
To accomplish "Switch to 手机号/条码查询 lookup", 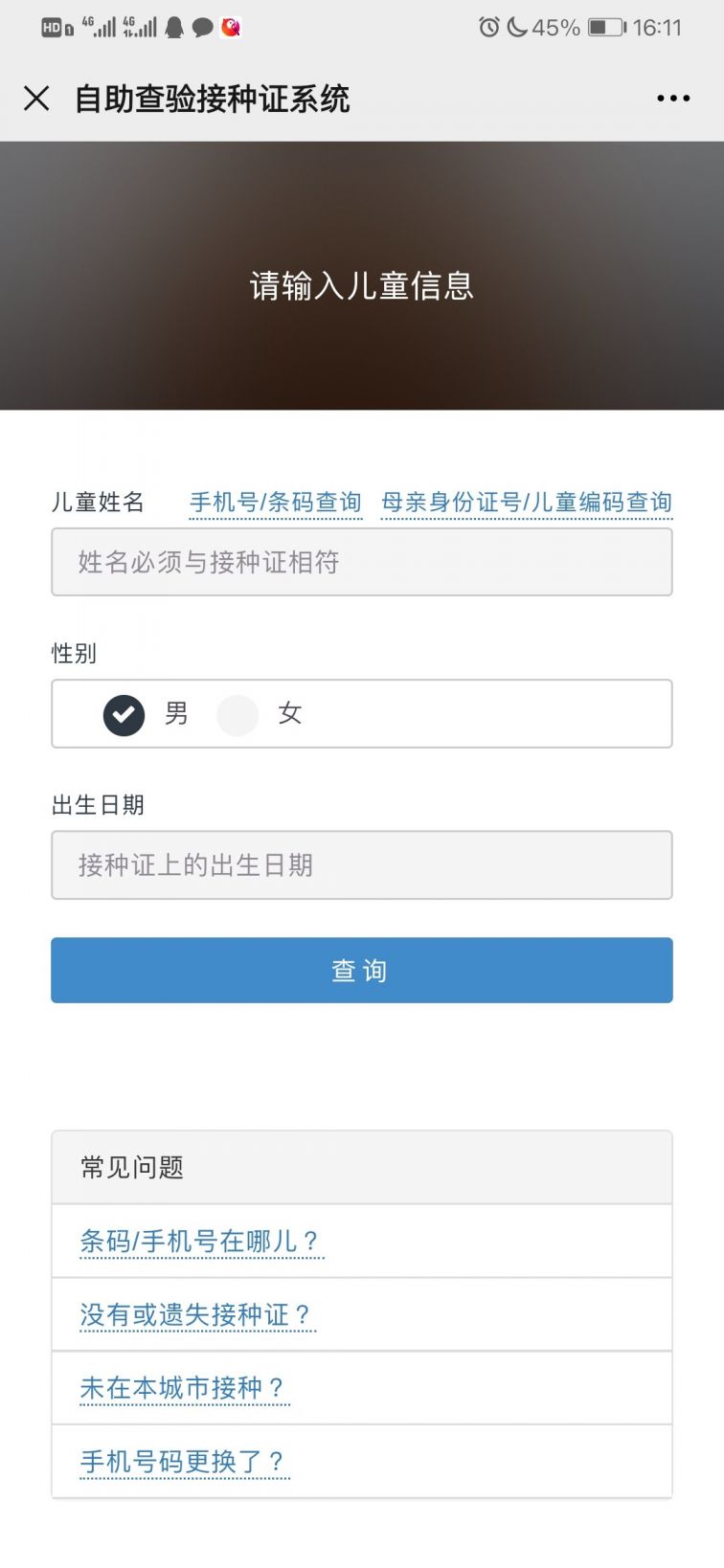I will [276, 503].
